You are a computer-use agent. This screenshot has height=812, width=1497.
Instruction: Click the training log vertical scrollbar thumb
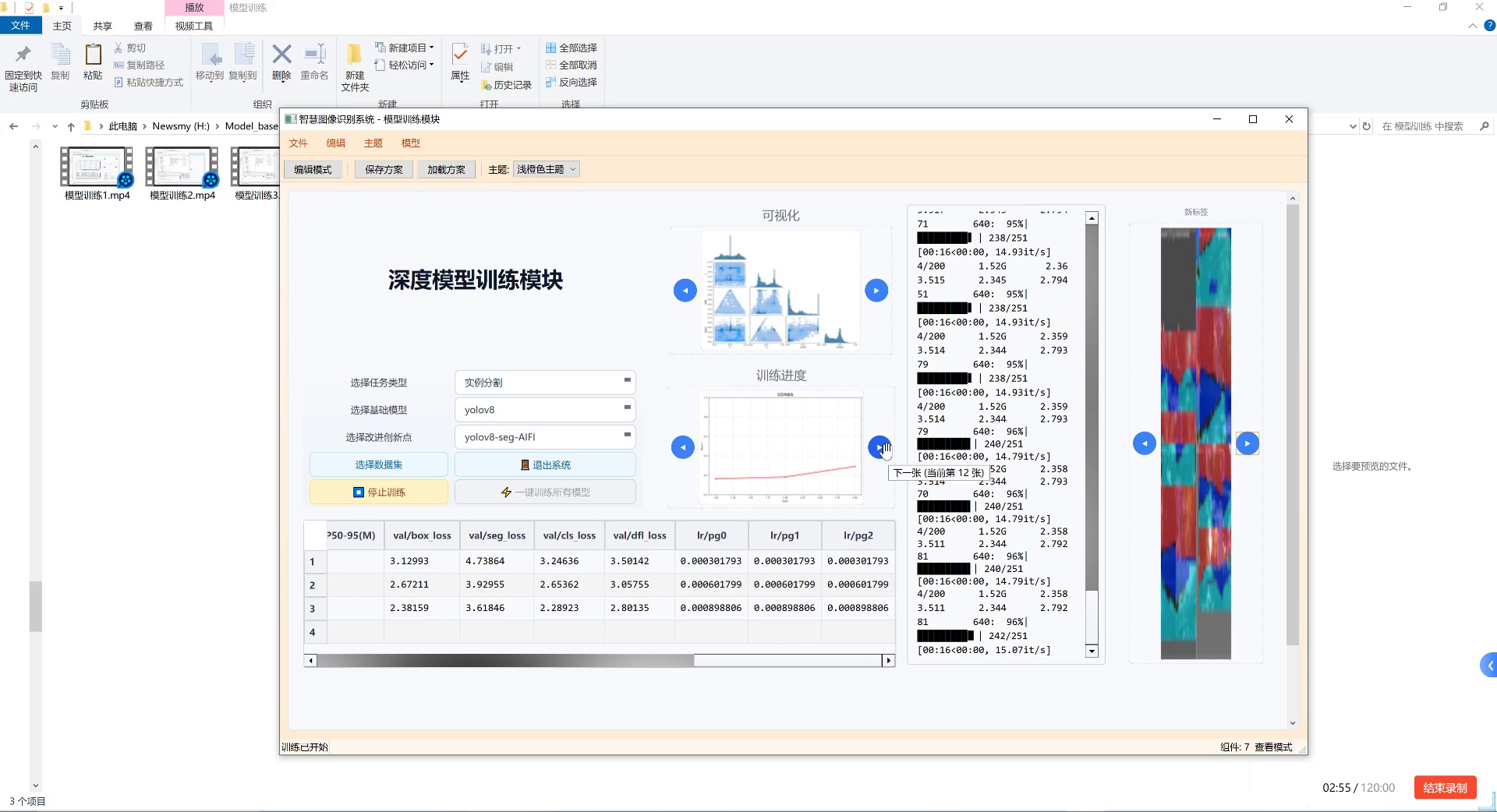point(1092,408)
